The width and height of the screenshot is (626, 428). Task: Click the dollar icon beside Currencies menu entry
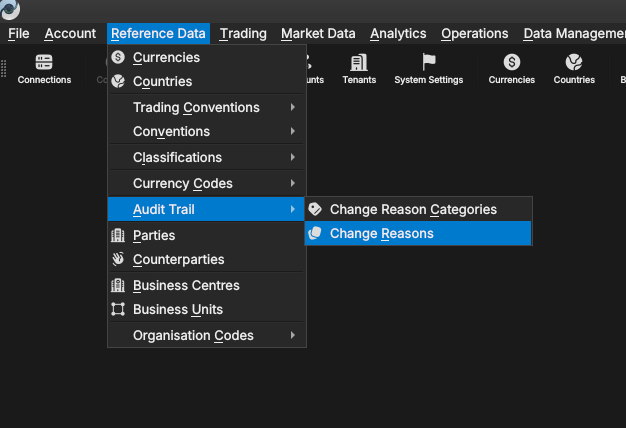pos(118,57)
